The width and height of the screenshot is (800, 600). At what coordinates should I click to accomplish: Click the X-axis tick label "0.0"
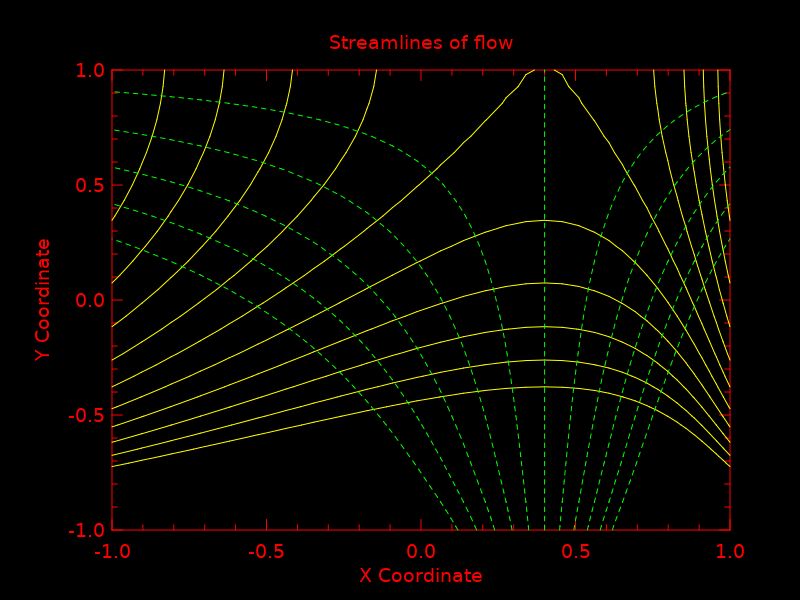point(421,552)
